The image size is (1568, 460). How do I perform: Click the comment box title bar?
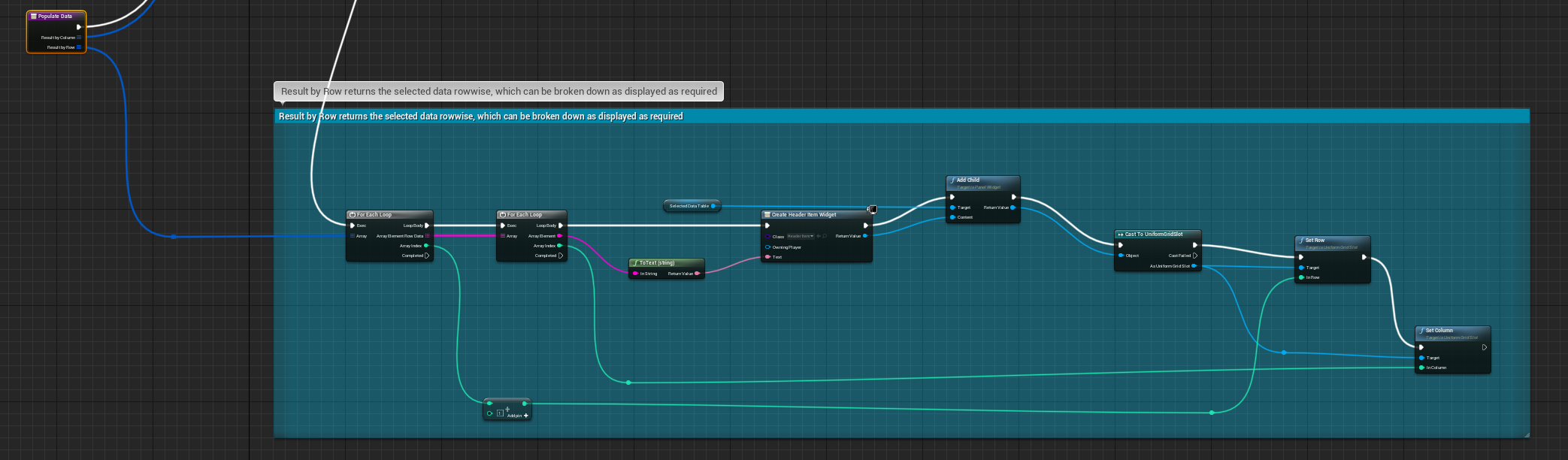tap(902, 116)
